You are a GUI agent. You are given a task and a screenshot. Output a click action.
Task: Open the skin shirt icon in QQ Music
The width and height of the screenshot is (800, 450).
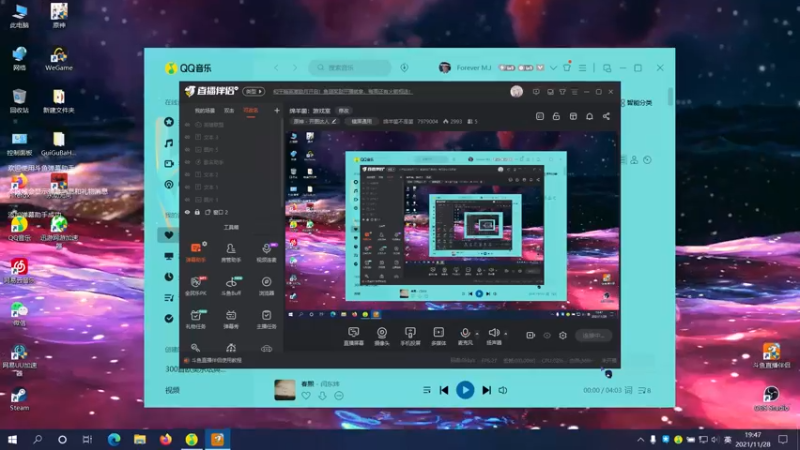click(x=567, y=67)
